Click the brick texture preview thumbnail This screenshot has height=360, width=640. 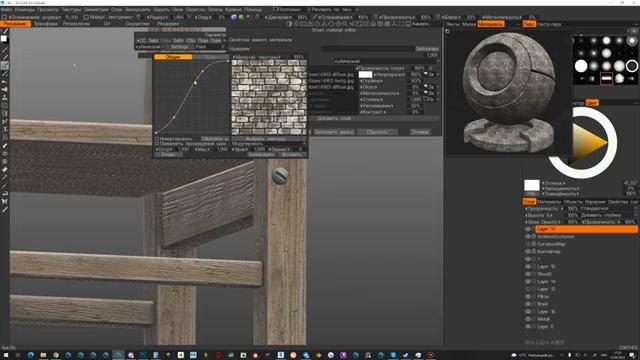tap(269, 98)
